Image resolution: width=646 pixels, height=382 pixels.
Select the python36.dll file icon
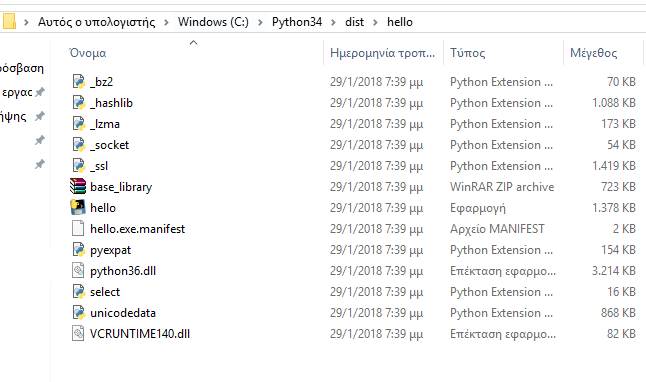click(78, 270)
